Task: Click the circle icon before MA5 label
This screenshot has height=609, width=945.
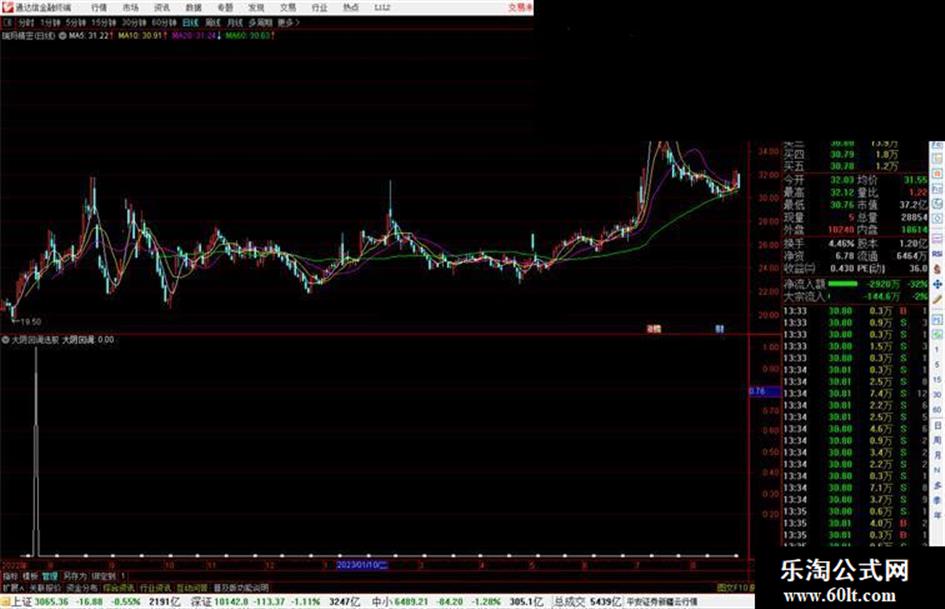Action: (x=62, y=36)
